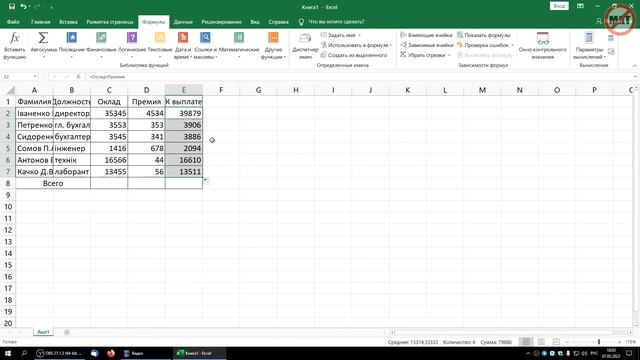Open Firefox from the taskbar
This screenshot has width=640, height=360.
[111, 353]
